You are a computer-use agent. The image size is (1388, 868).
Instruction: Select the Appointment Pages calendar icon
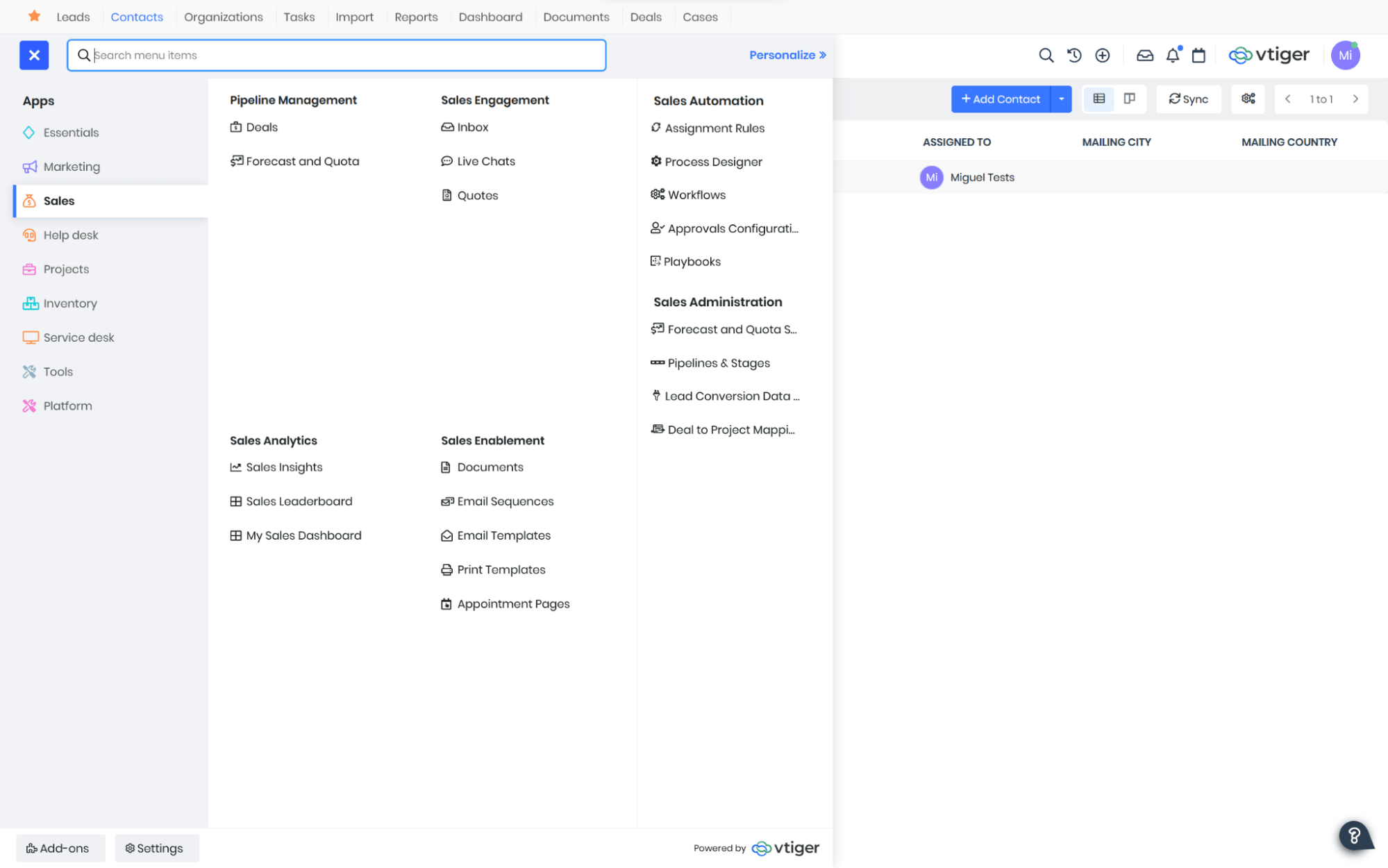pyautogui.click(x=447, y=603)
